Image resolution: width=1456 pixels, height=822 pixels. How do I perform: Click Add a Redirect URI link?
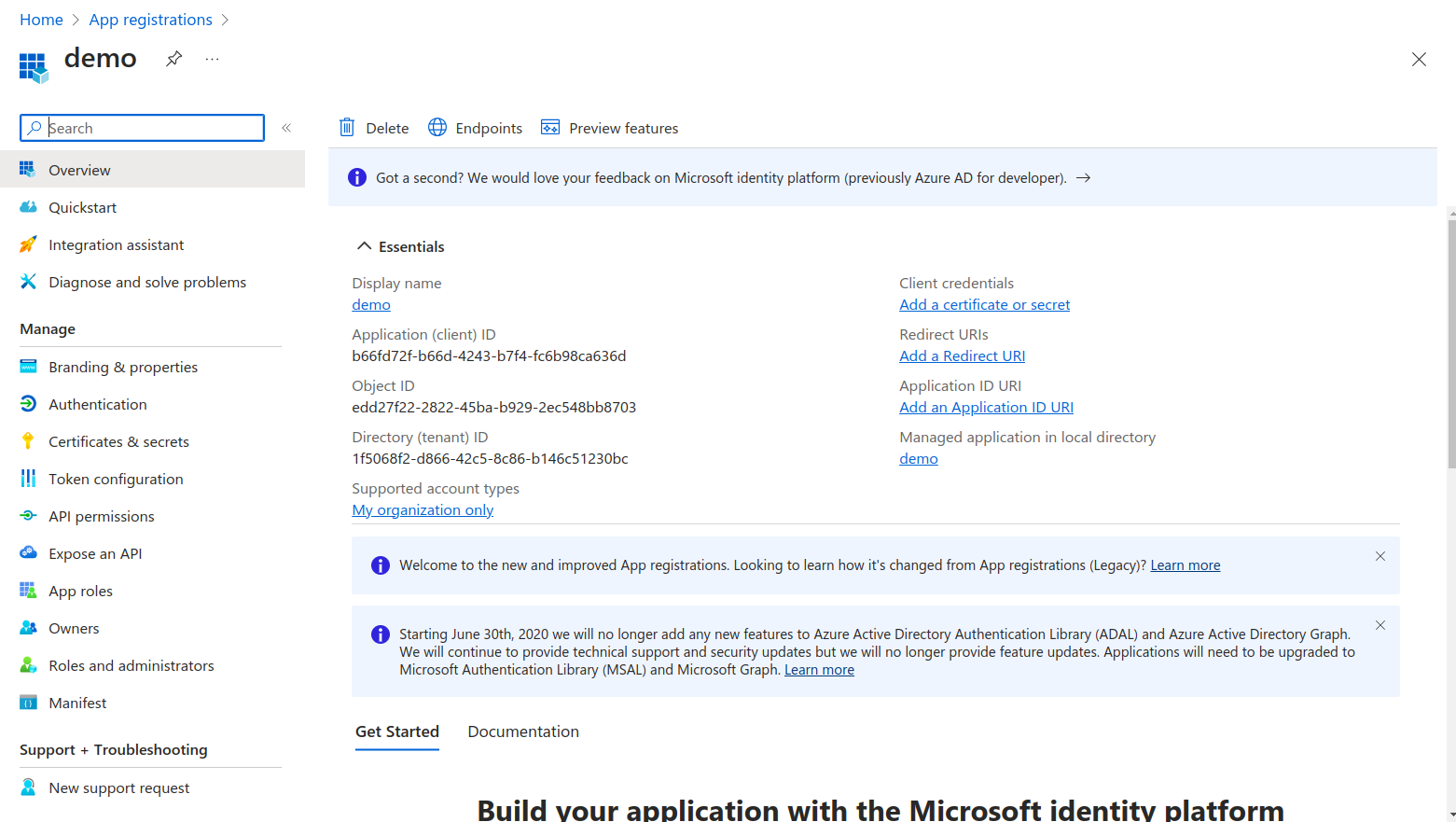click(962, 355)
